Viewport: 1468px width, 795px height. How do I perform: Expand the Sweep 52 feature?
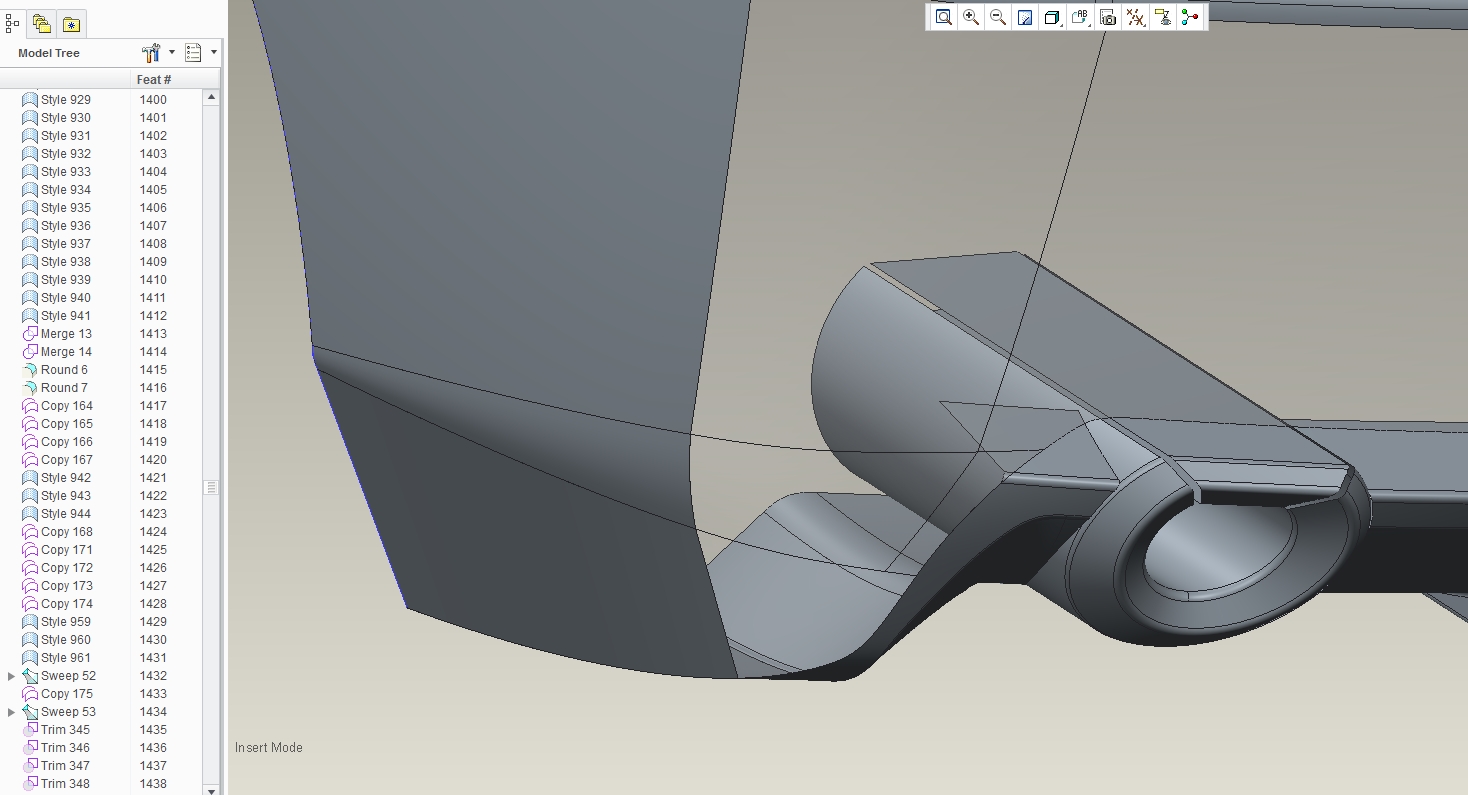[11, 676]
